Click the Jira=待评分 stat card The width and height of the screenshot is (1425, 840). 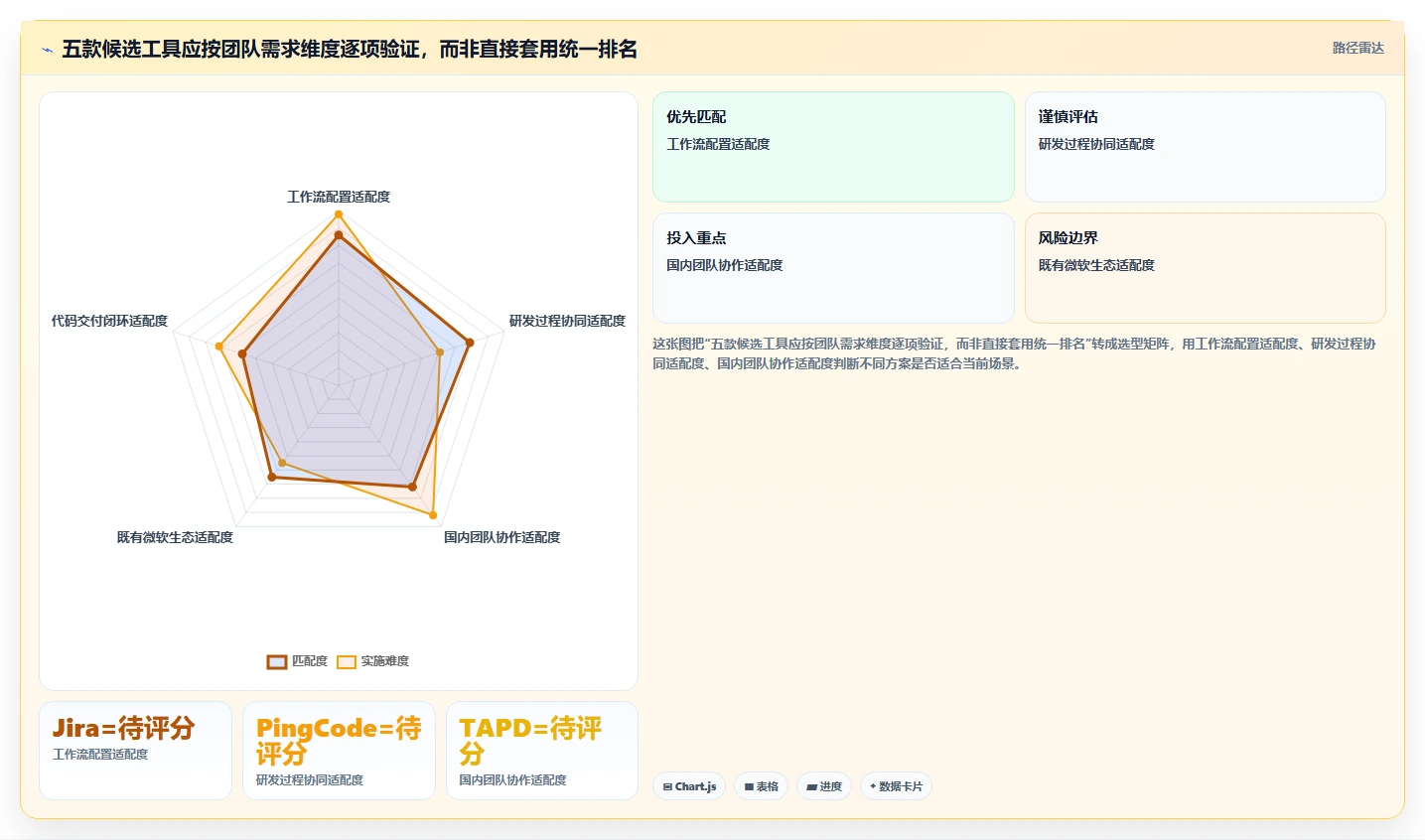coord(135,751)
